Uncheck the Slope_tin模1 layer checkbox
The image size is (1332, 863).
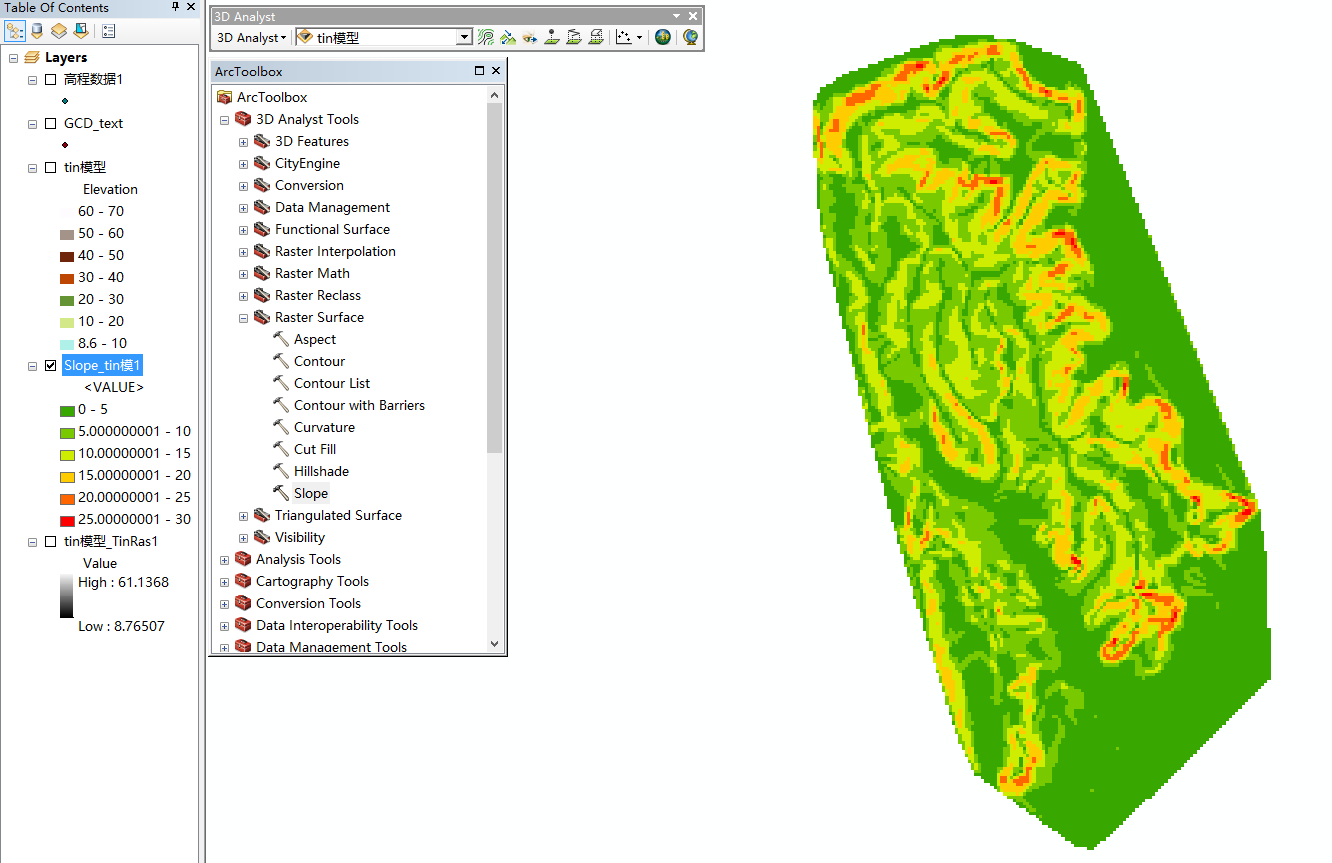(x=51, y=366)
